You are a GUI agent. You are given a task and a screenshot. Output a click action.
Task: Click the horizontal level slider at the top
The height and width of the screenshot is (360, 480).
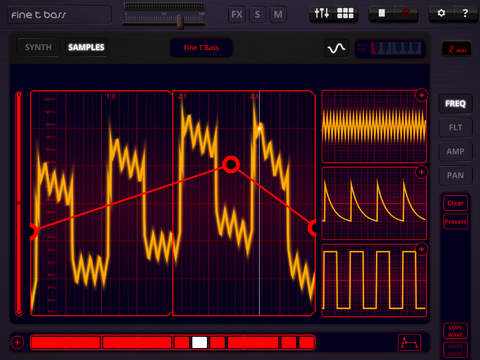click(164, 19)
